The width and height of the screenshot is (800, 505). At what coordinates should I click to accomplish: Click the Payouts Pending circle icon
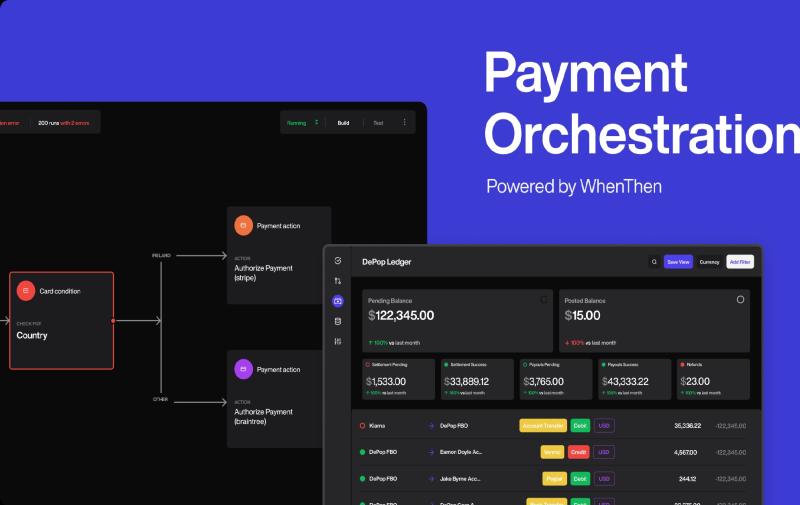point(525,365)
